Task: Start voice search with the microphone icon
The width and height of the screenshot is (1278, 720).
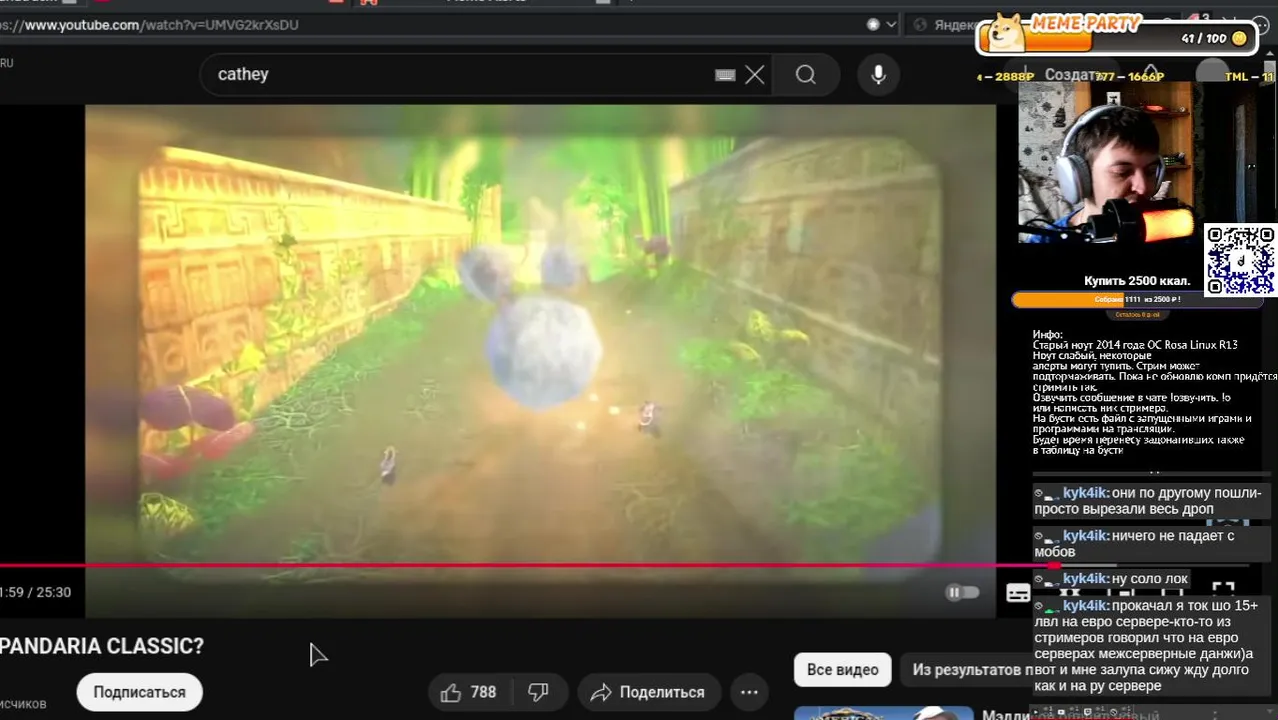Action: (878, 75)
